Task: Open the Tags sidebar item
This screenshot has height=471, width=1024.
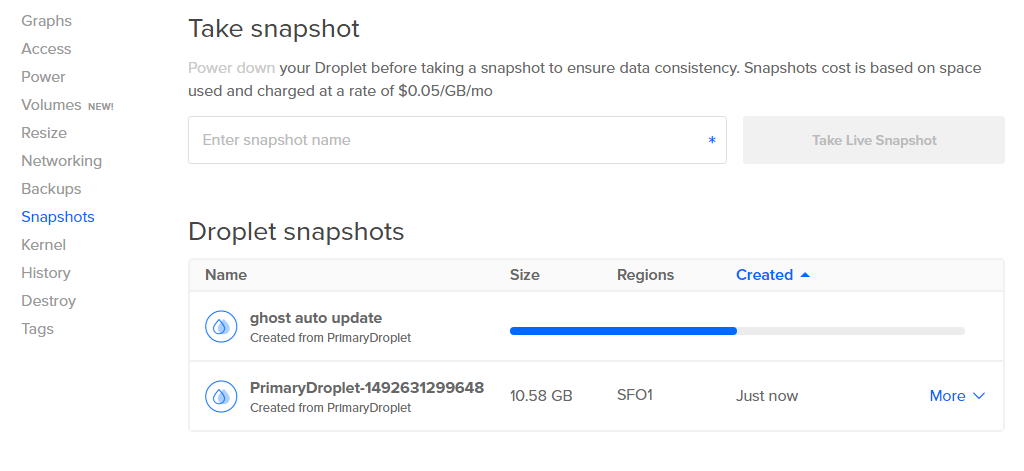Action: click(37, 329)
